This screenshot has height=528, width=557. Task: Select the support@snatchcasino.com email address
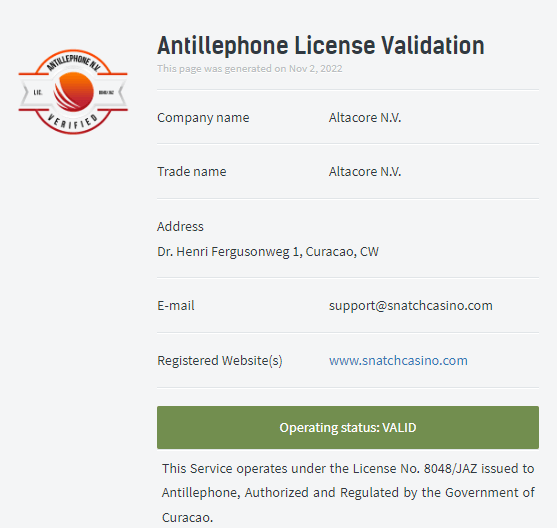[411, 306]
